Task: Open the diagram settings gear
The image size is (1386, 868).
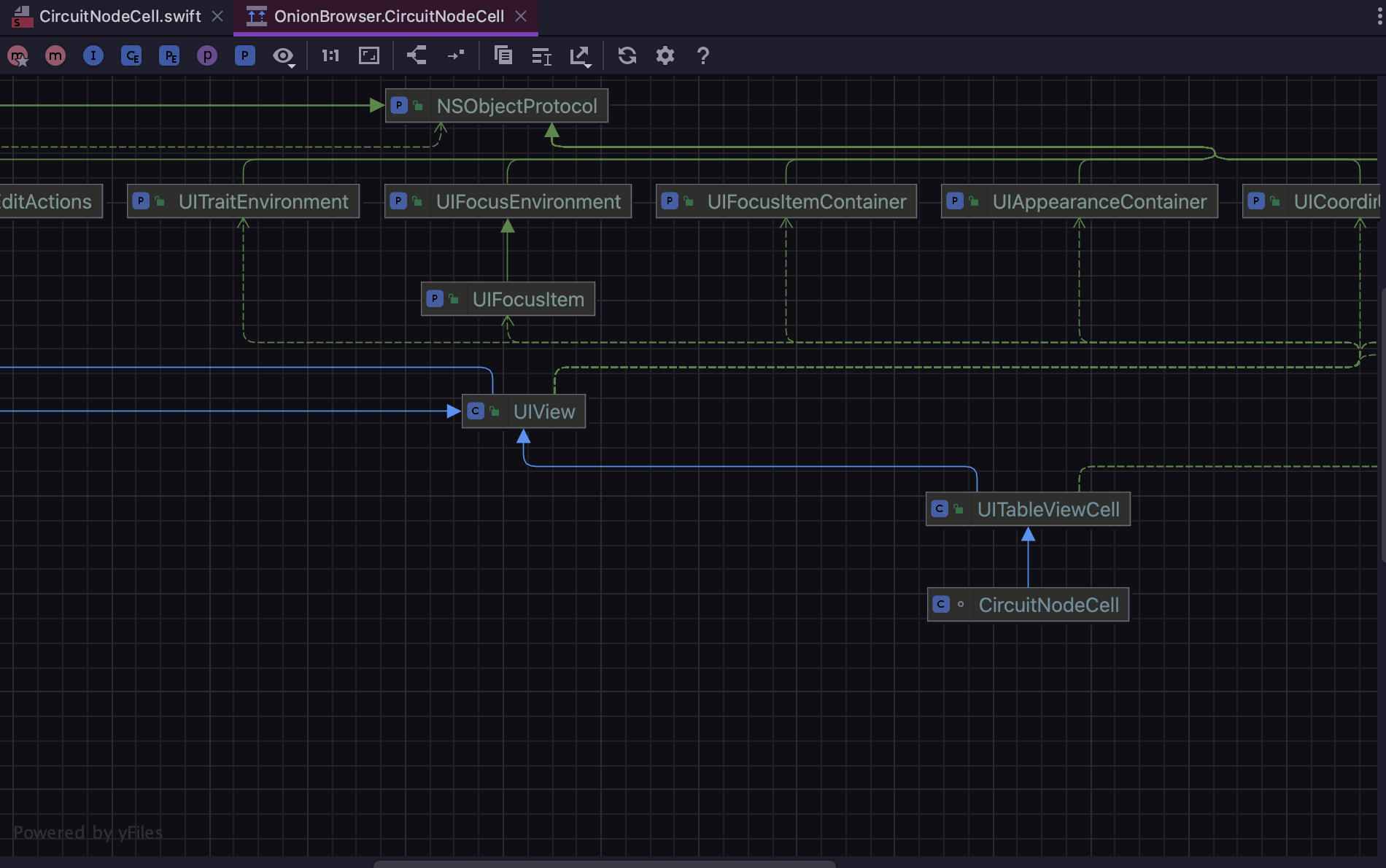Action: (665, 55)
